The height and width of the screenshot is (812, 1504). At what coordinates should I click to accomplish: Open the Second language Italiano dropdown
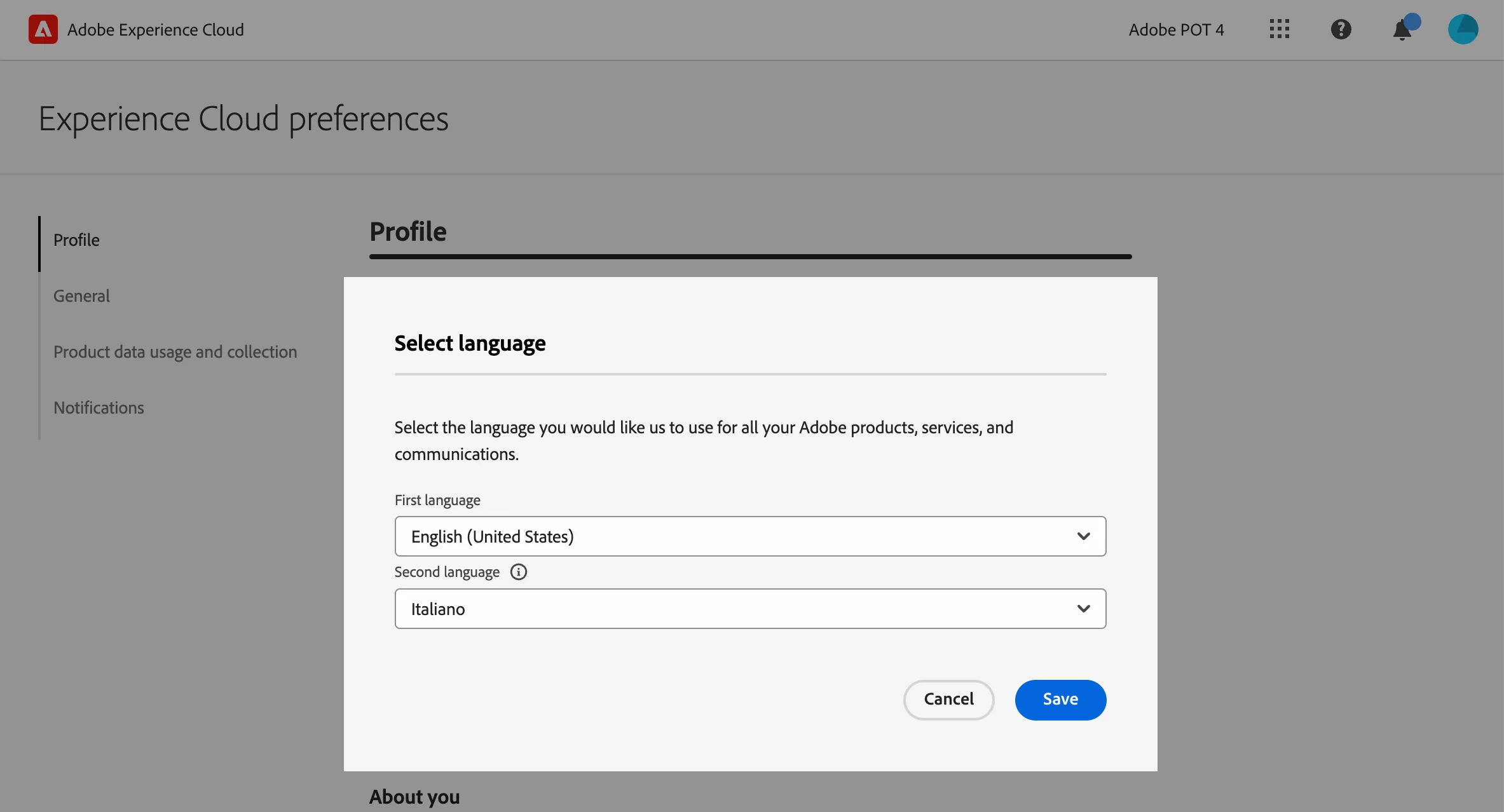(x=750, y=609)
